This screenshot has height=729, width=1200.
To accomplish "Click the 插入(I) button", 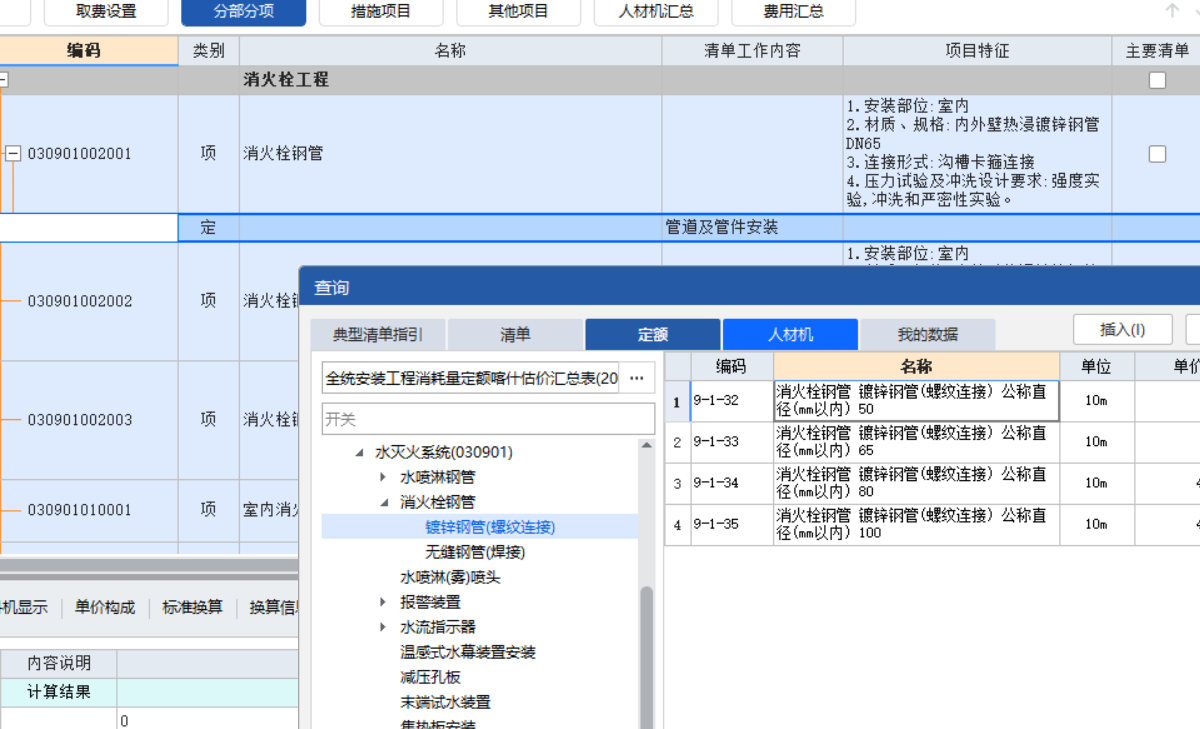I will tap(1122, 329).
